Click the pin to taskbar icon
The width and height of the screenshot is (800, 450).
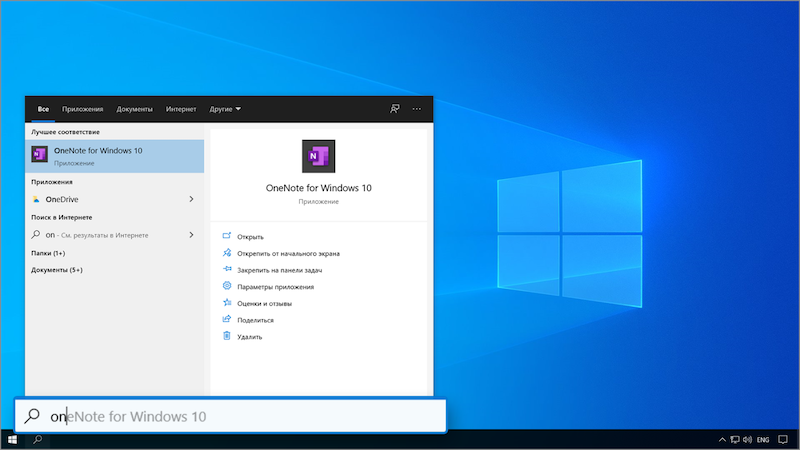tap(227, 269)
